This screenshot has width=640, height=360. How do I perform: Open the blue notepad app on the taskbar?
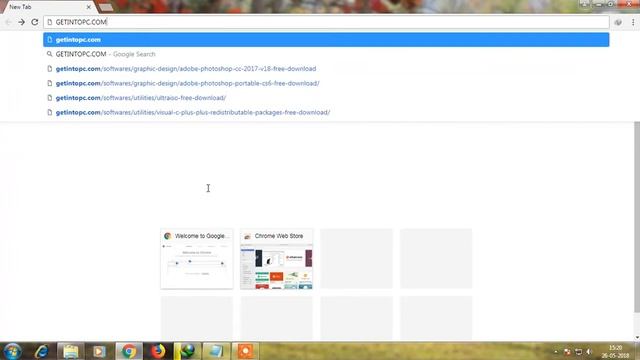tap(216, 351)
